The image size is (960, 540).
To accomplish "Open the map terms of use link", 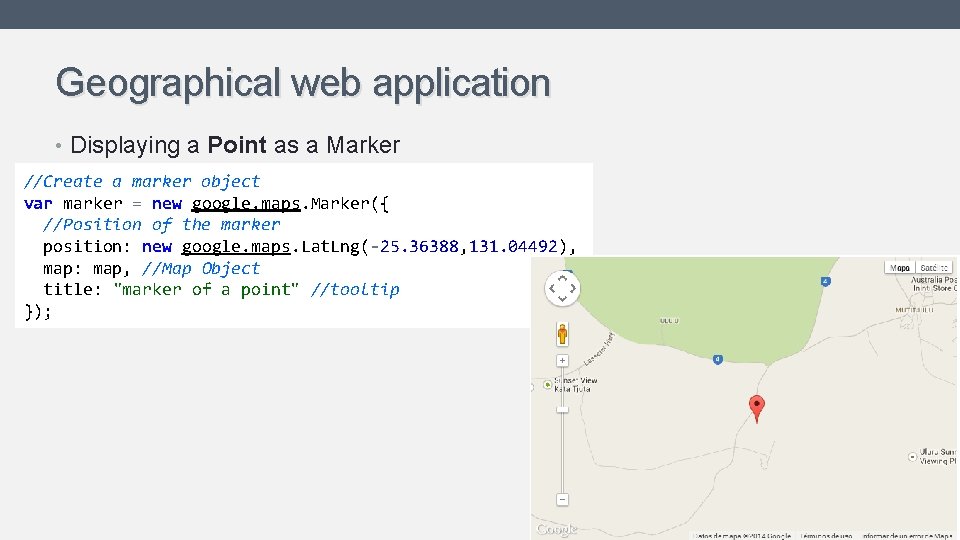I will click(826, 536).
